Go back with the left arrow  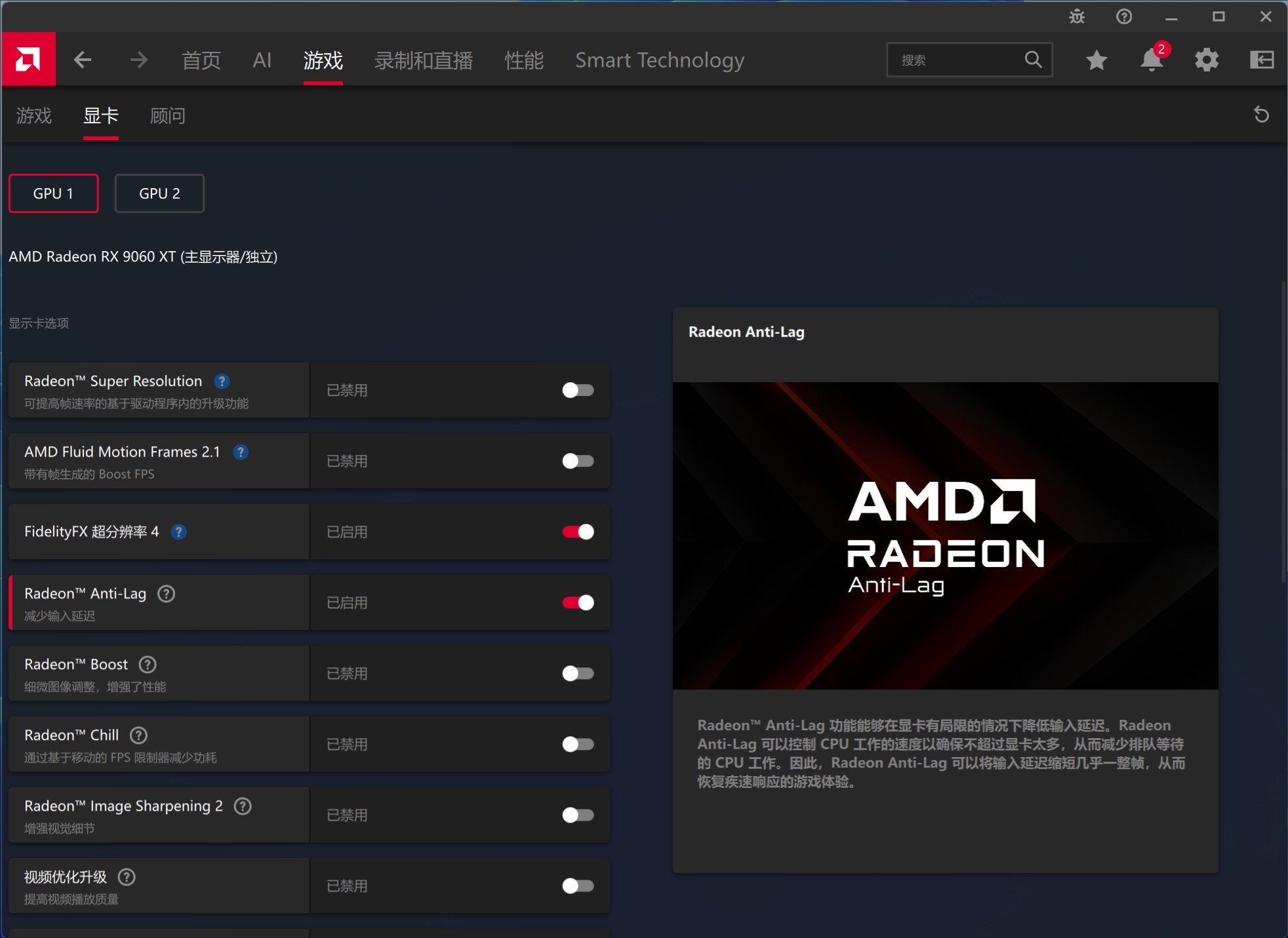(83, 60)
